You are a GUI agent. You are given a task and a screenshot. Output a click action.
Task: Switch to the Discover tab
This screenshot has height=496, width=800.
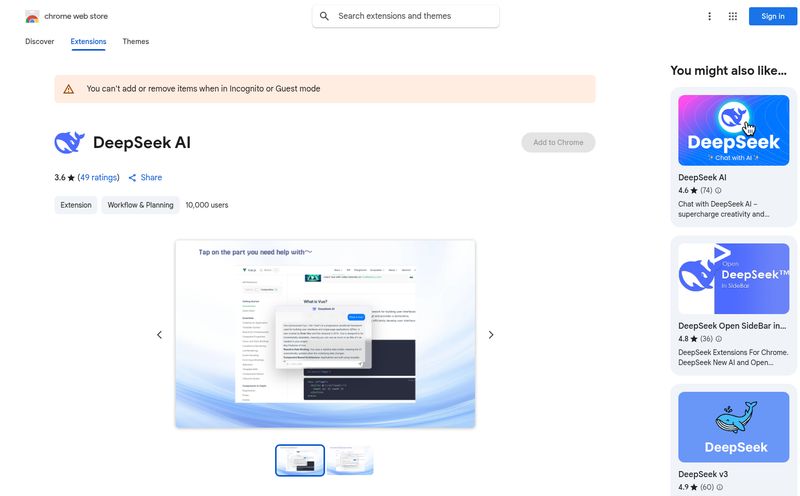pyautogui.click(x=39, y=41)
